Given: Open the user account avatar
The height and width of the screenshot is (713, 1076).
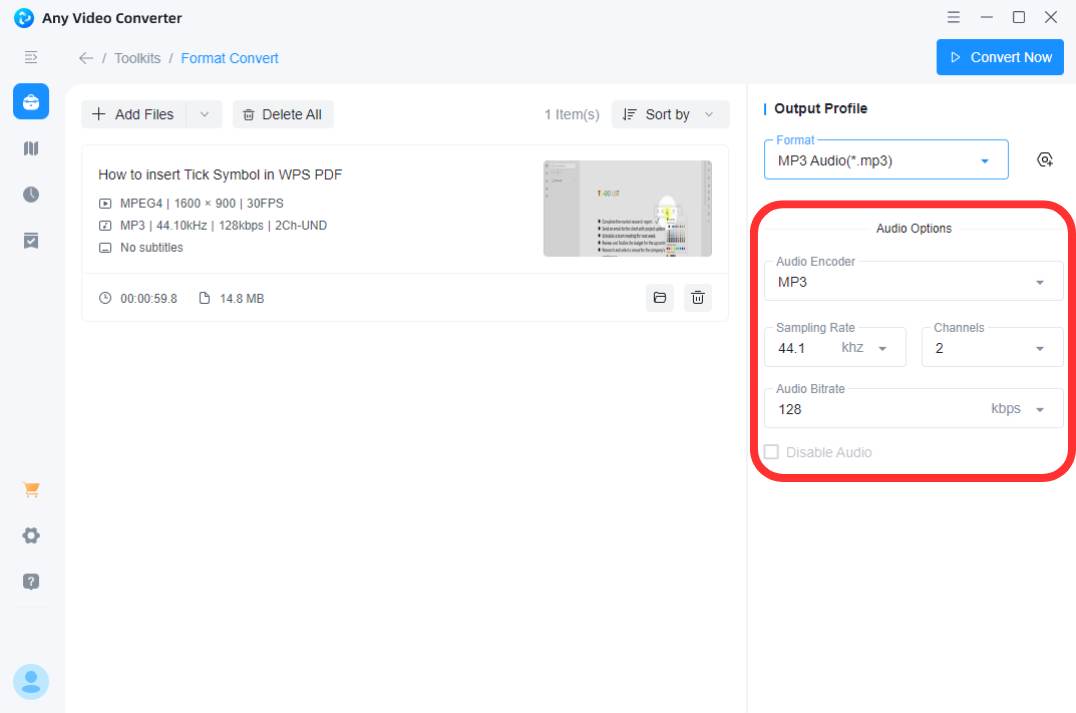Looking at the screenshot, I should click(31, 681).
